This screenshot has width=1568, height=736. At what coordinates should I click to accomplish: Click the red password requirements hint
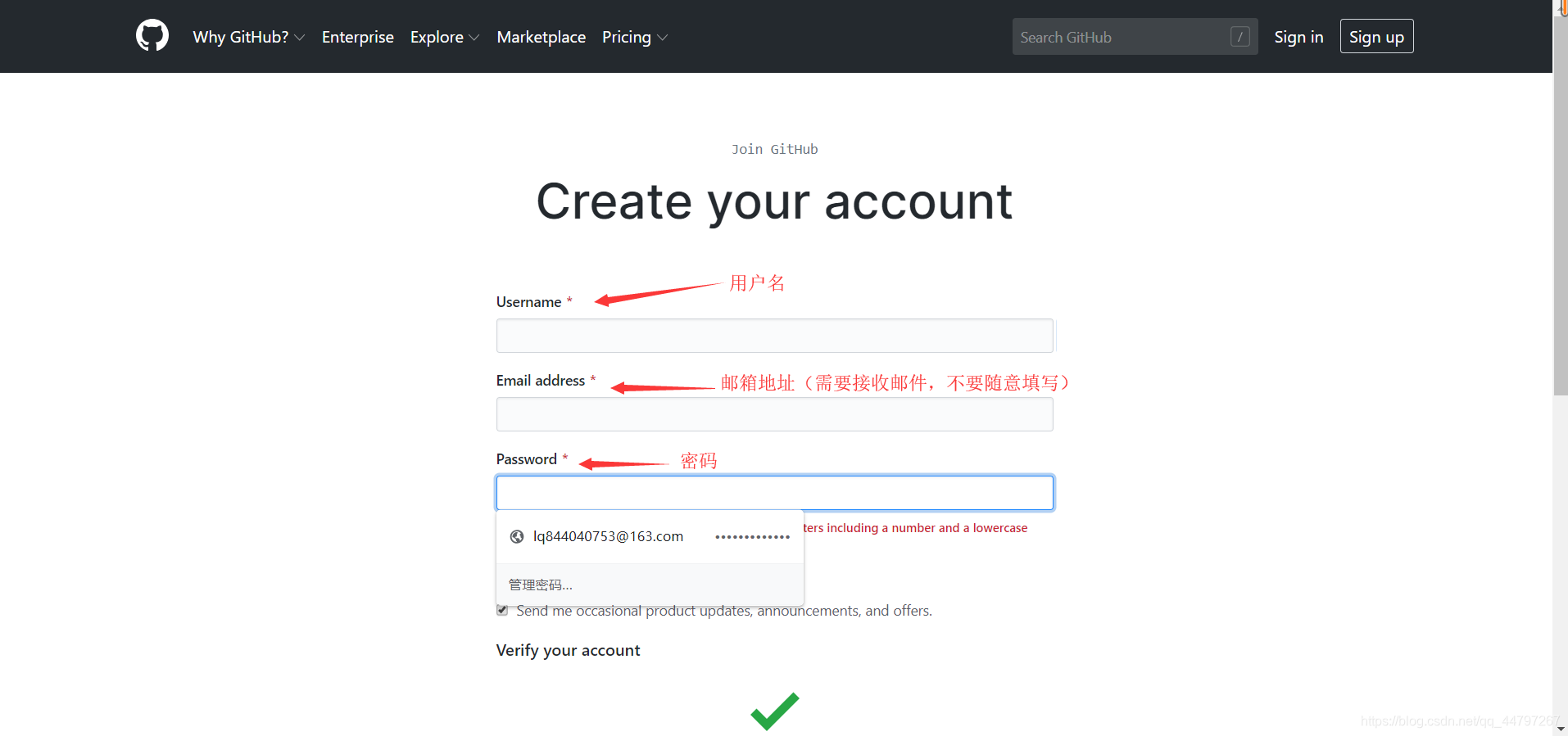915,528
